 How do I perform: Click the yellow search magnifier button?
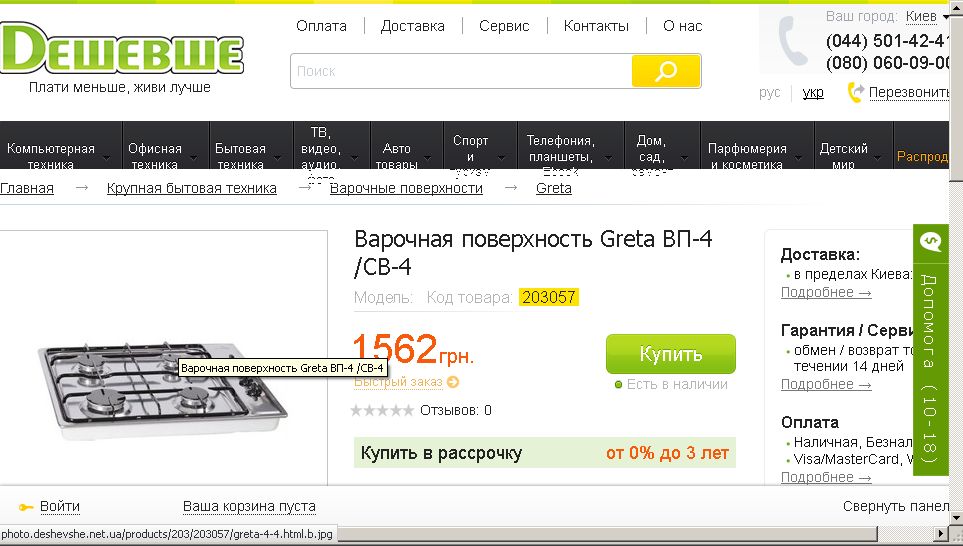pos(666,71)
